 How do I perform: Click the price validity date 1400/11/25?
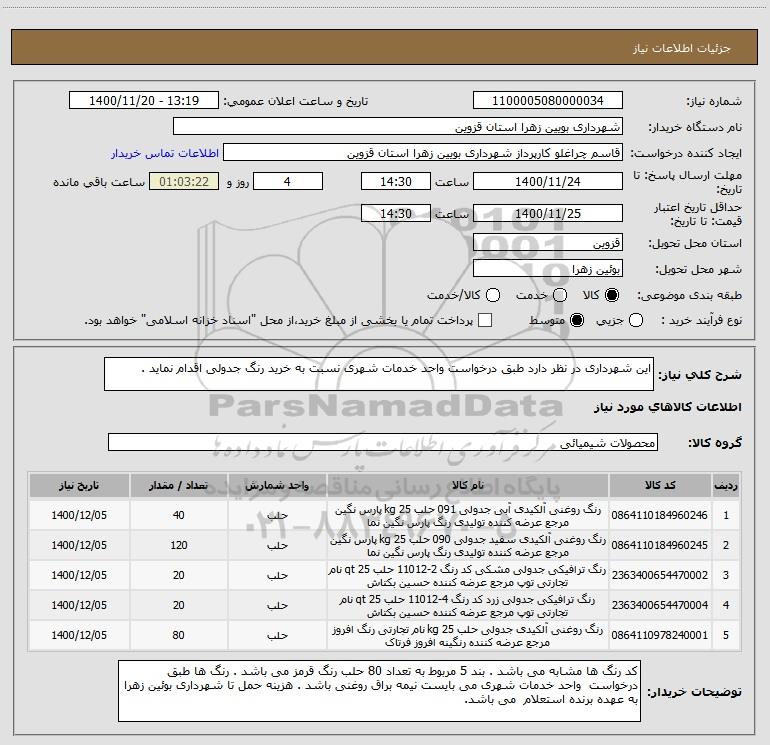(x=548, y=213)
